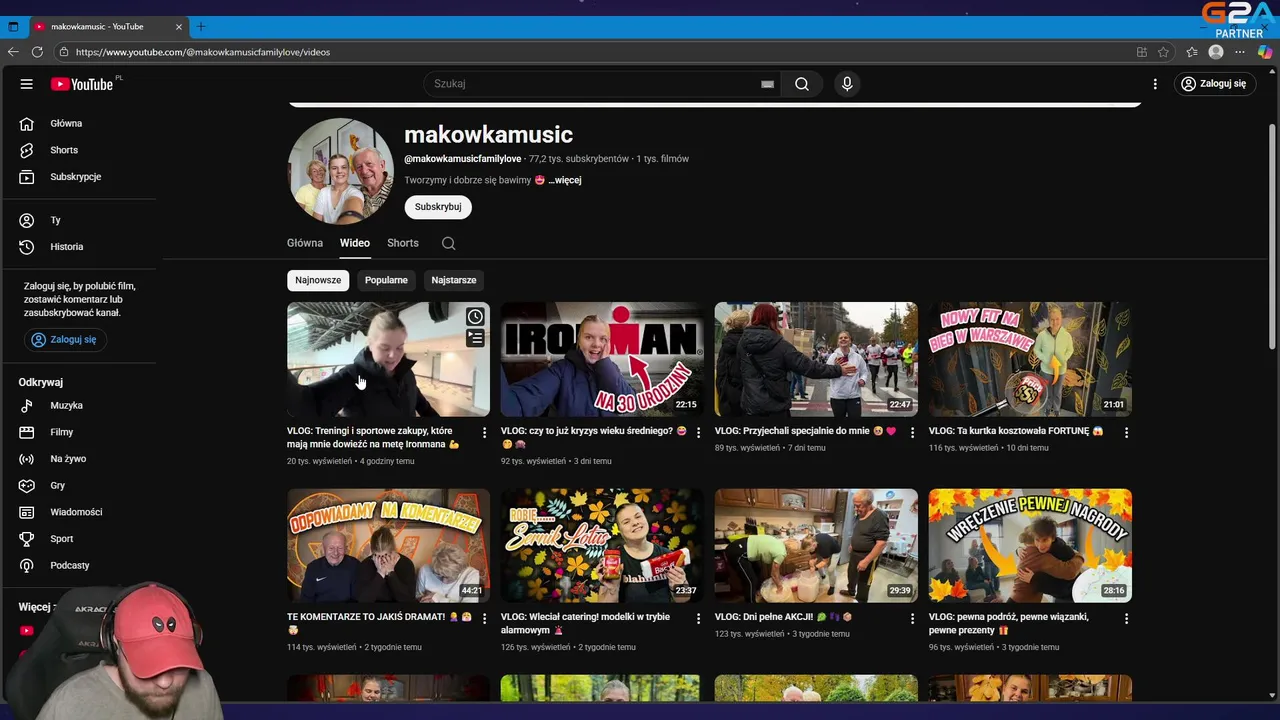Click the search magnifier button
Viewport: 1280px width, 720px height.
802,84
